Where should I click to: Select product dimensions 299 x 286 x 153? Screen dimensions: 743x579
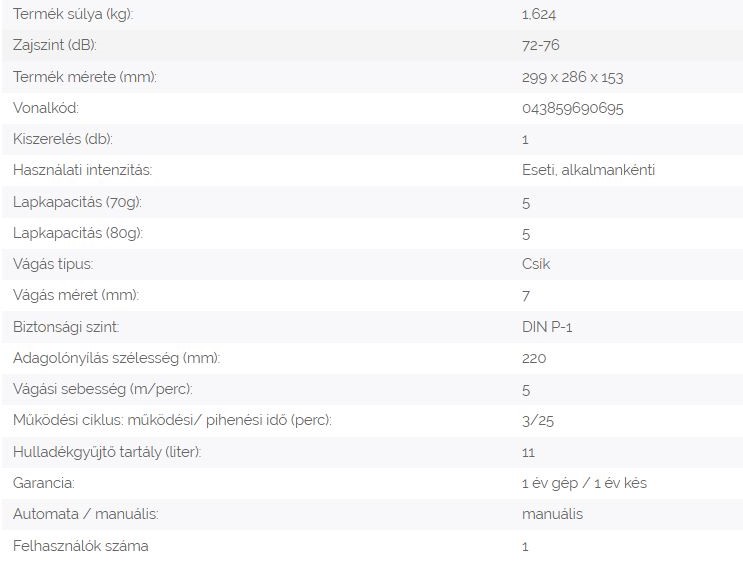(572, 77)
